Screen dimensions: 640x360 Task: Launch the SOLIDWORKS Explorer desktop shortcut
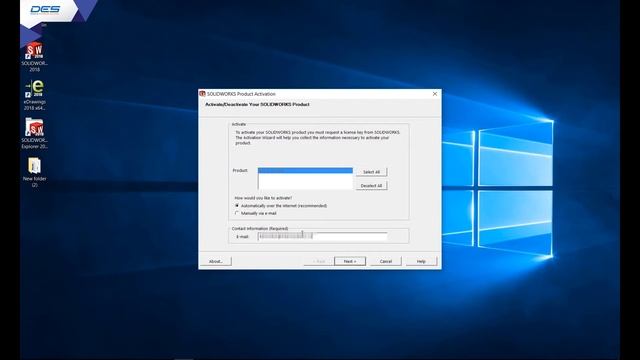pos(34,133)
